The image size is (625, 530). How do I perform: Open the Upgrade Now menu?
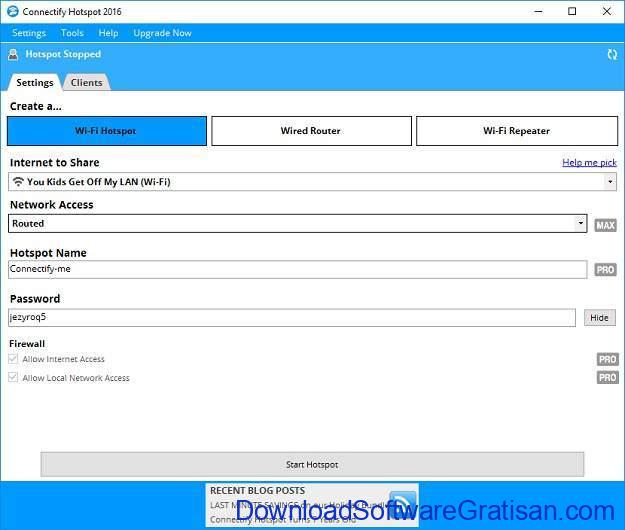162,33
